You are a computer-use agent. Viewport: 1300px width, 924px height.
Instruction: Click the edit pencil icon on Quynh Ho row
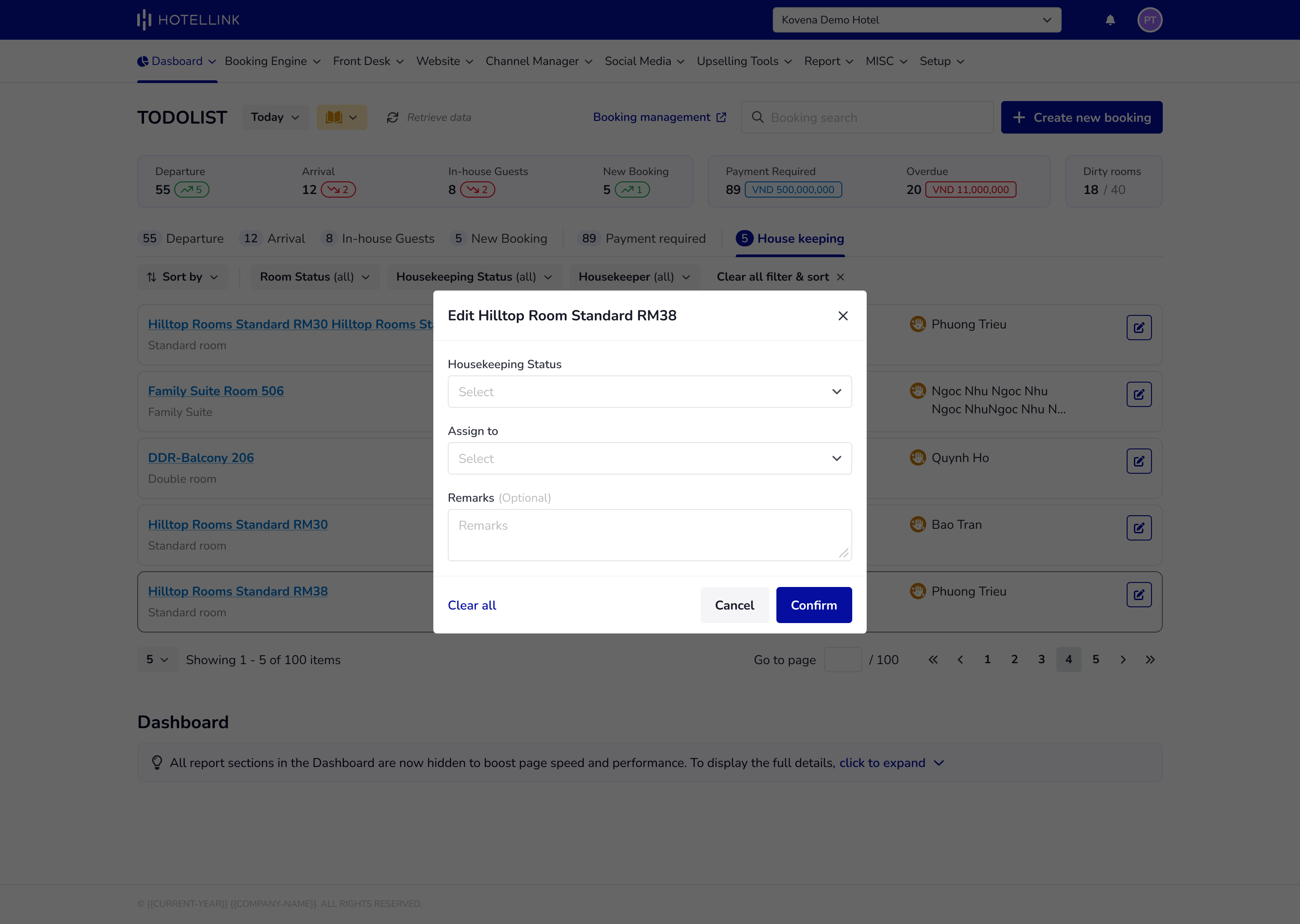point(1139,461)
